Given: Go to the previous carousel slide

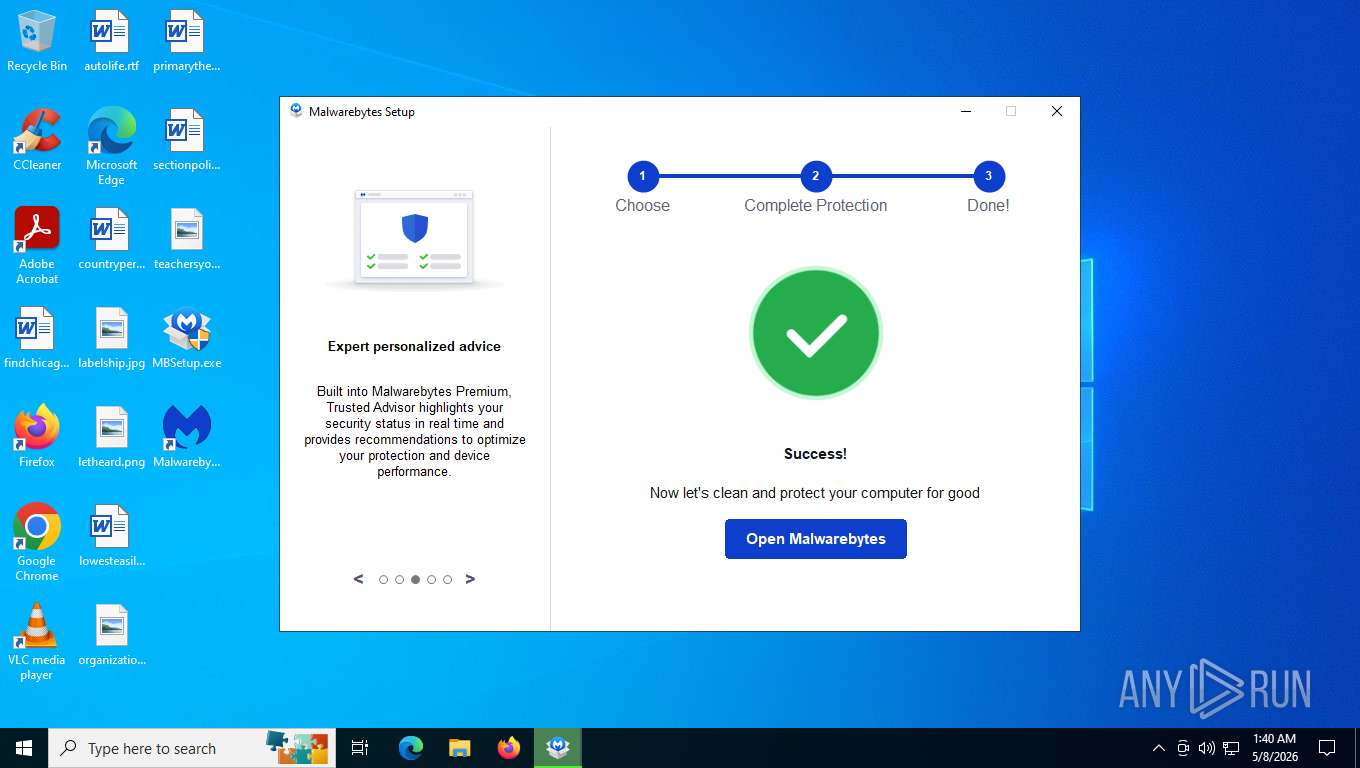Looking at the screenshot, I should point(359,579).
